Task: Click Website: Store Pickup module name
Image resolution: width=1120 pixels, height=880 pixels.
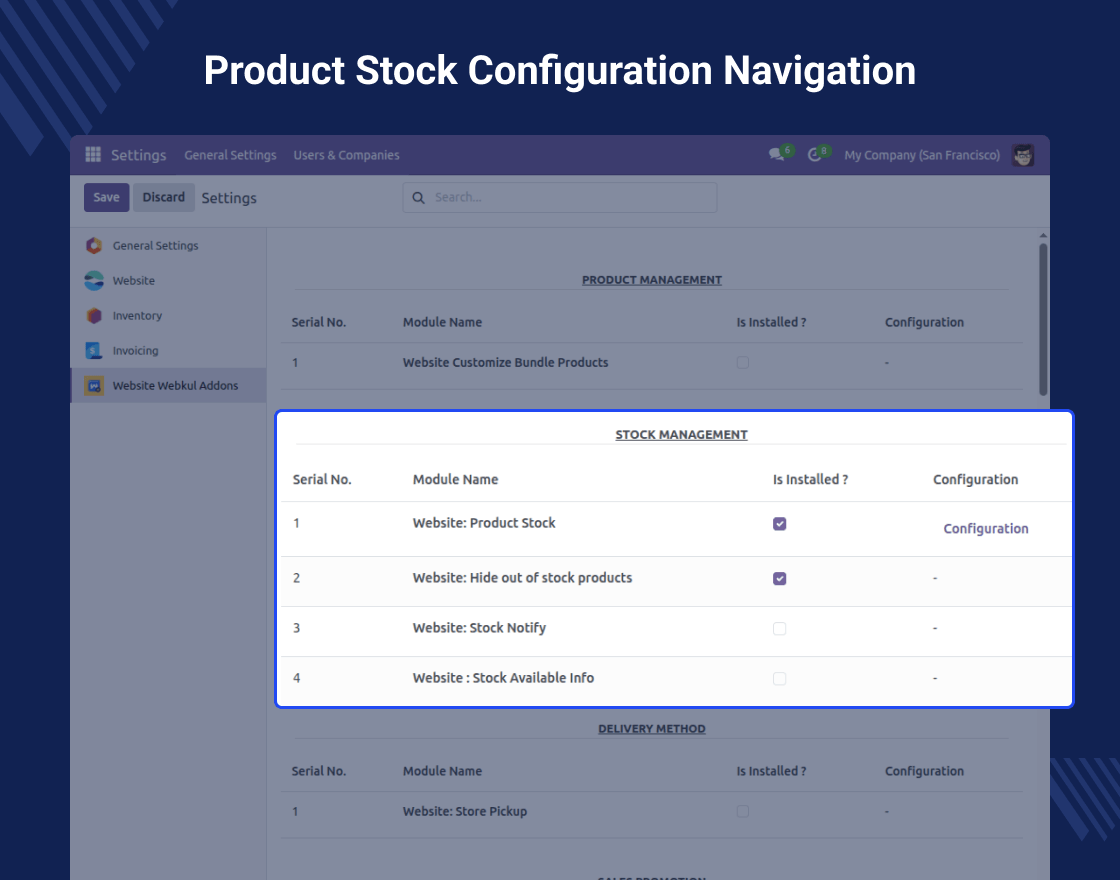Action: tap(465, 811)
